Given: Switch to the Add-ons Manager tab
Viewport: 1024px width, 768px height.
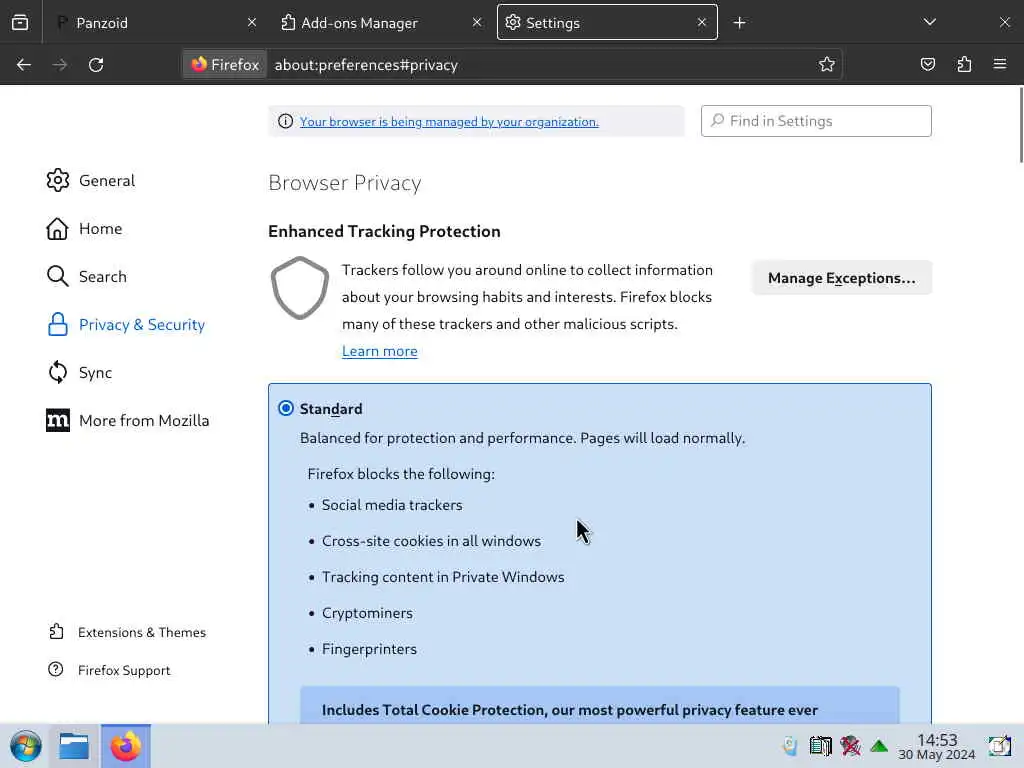Looking at the screenshot, I should coord(381,23).
